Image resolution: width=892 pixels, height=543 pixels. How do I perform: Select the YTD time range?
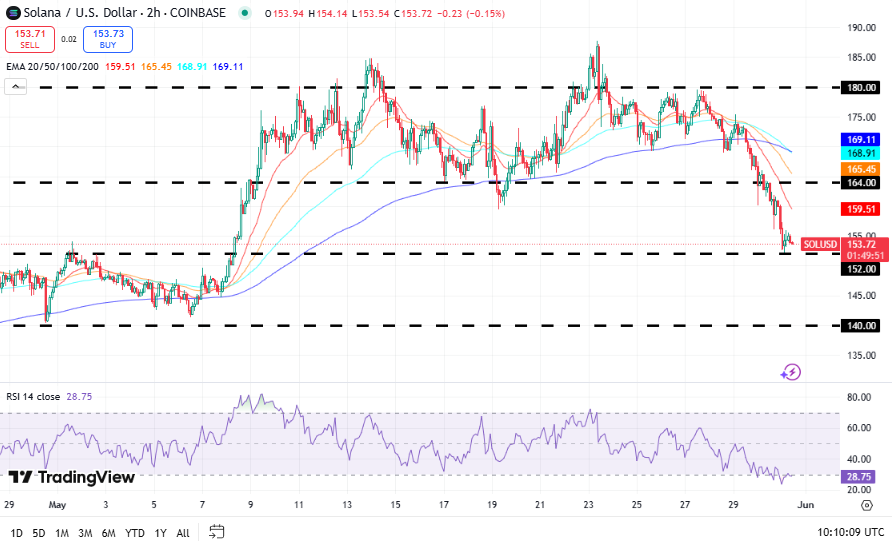(135, 533)
